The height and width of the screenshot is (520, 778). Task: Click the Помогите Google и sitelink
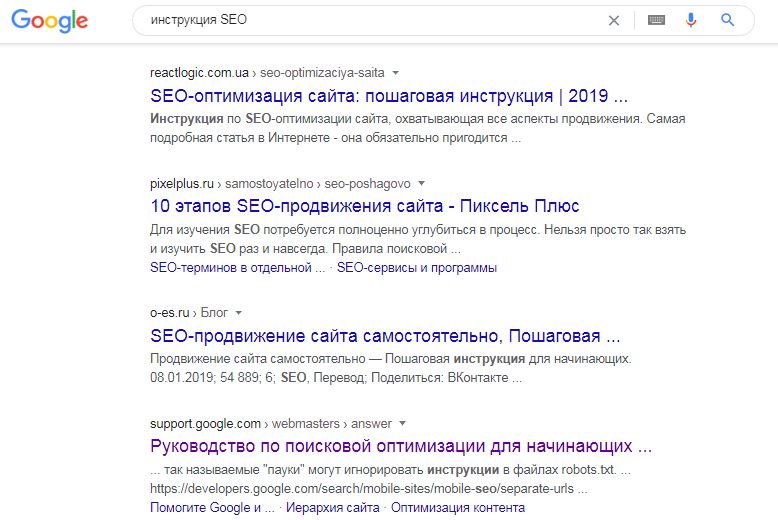(x=211, y=507)
